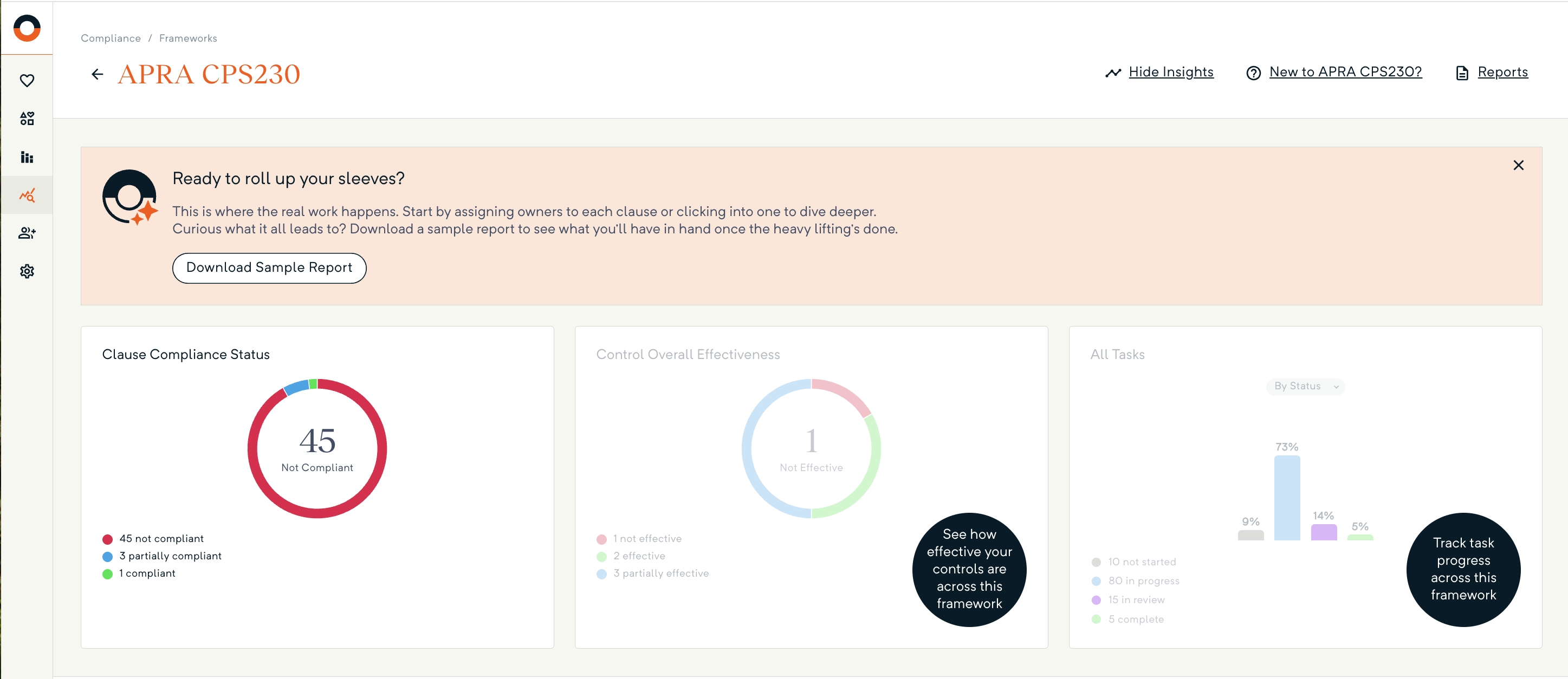The image size is (1568, 679).
Task: Open the Reports link
Action: pyautogui.click(x=1502, y=72)
